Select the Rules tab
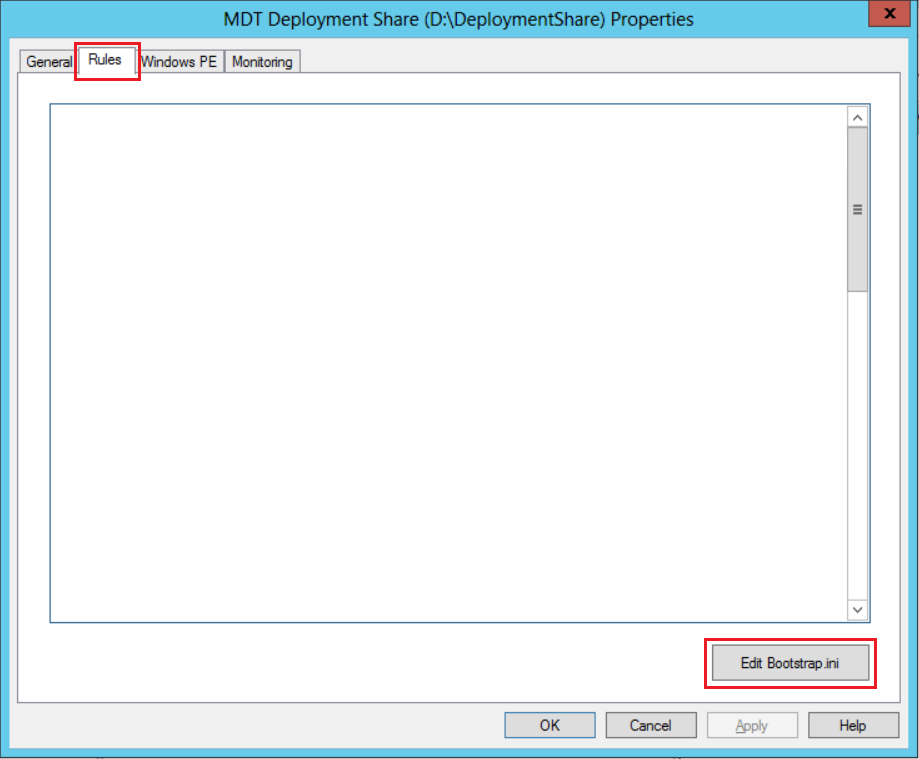This screenshot has width=919, height=759. (106, 60)
